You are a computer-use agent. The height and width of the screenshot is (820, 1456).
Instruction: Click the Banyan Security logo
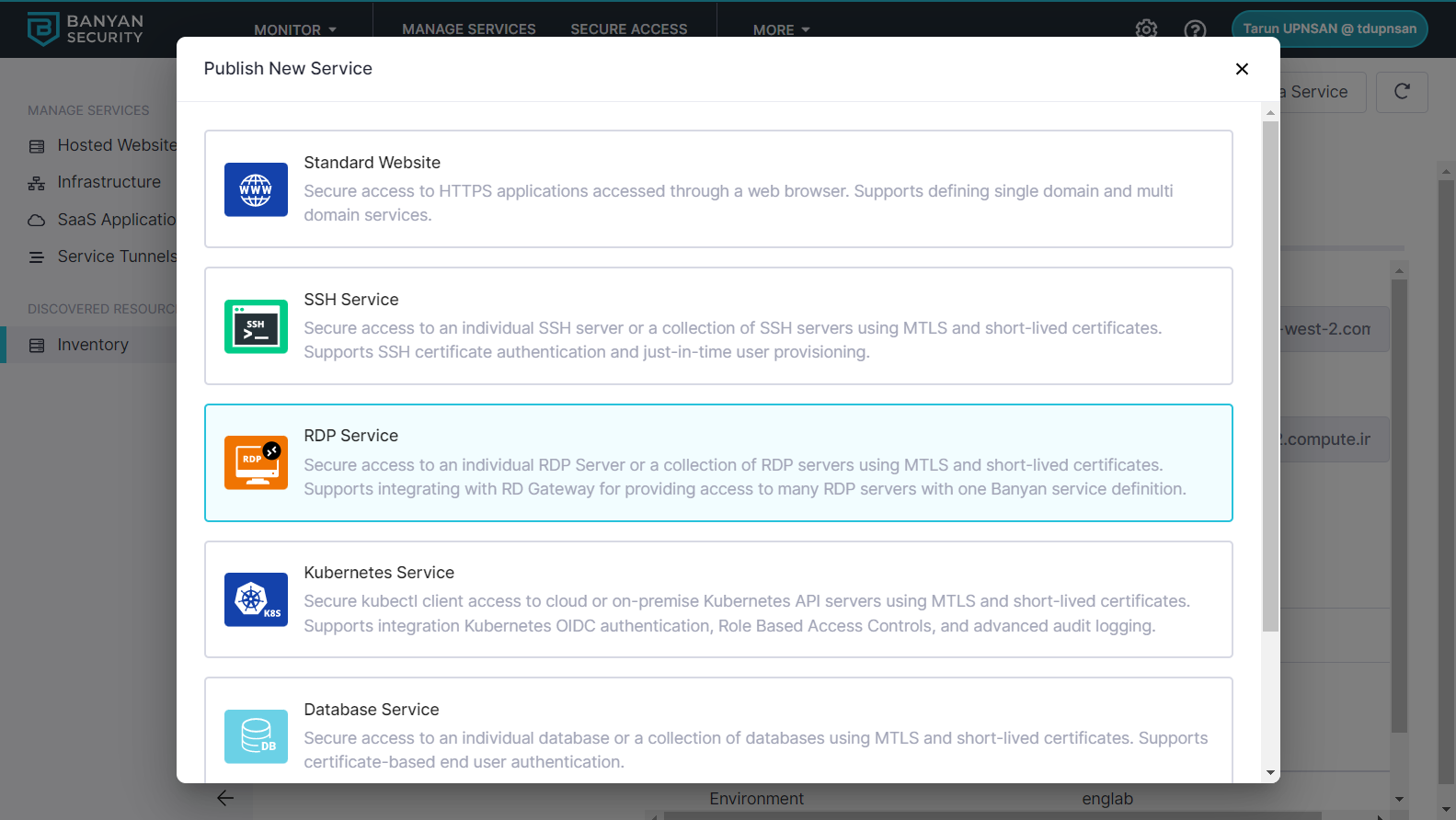[x=86, y=28]
